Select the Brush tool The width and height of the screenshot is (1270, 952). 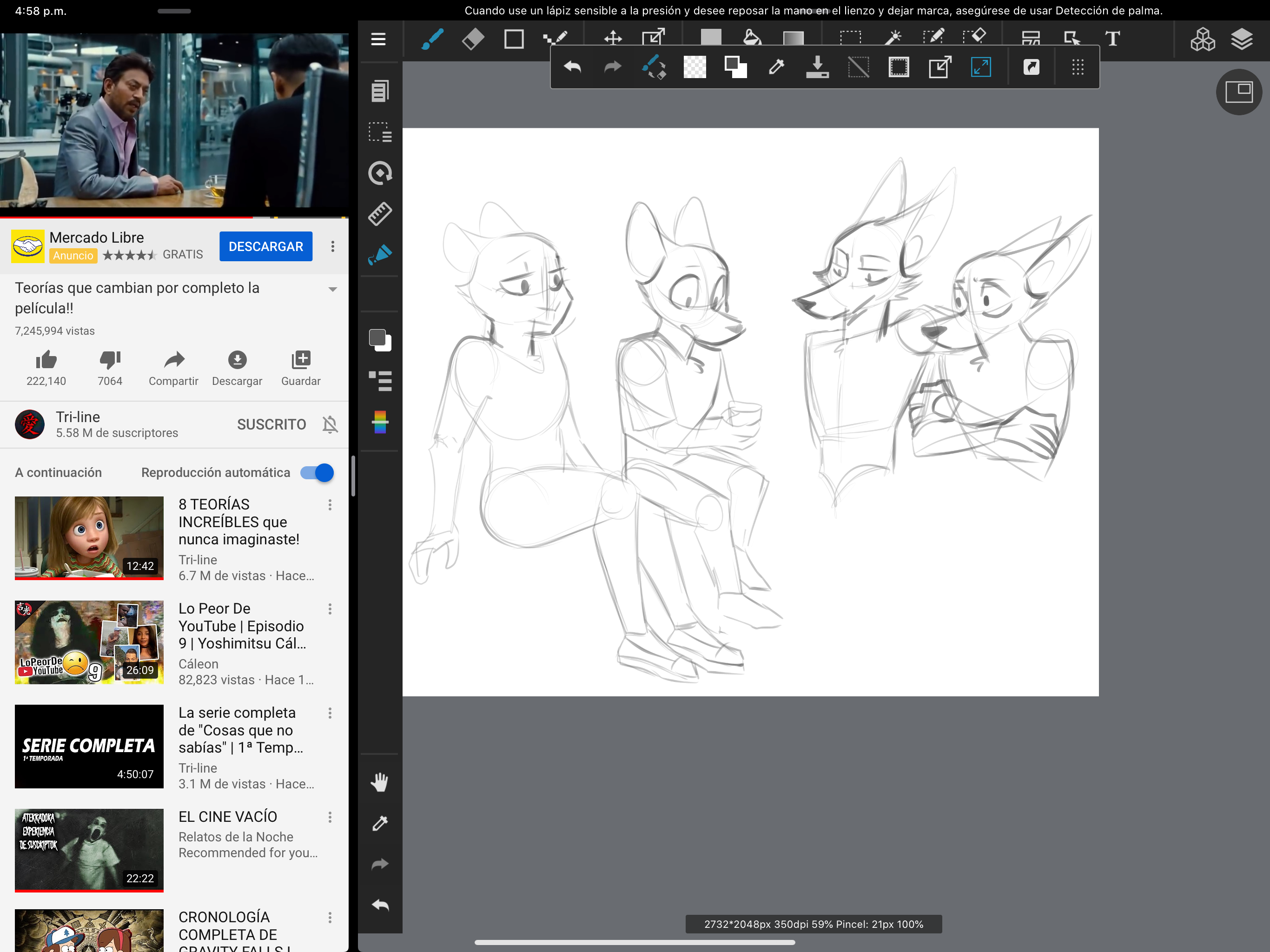(x=432, y=39)
